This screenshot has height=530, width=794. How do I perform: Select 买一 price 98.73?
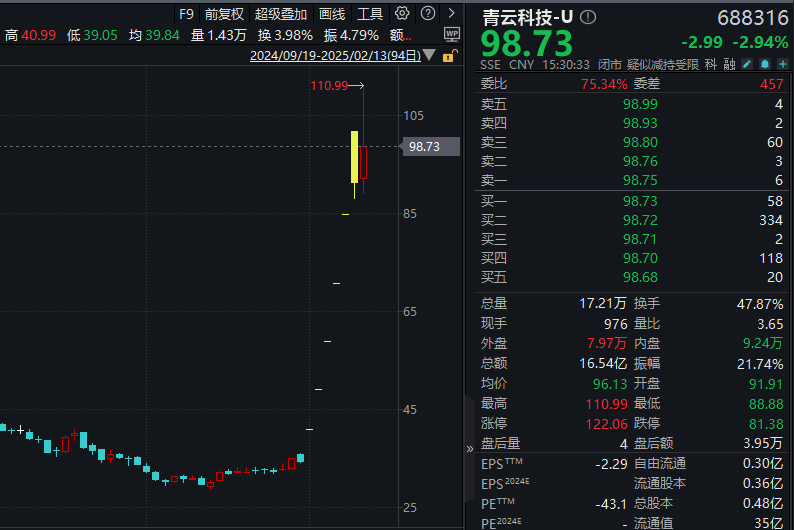pyautogui.click(x=640, y=201)
